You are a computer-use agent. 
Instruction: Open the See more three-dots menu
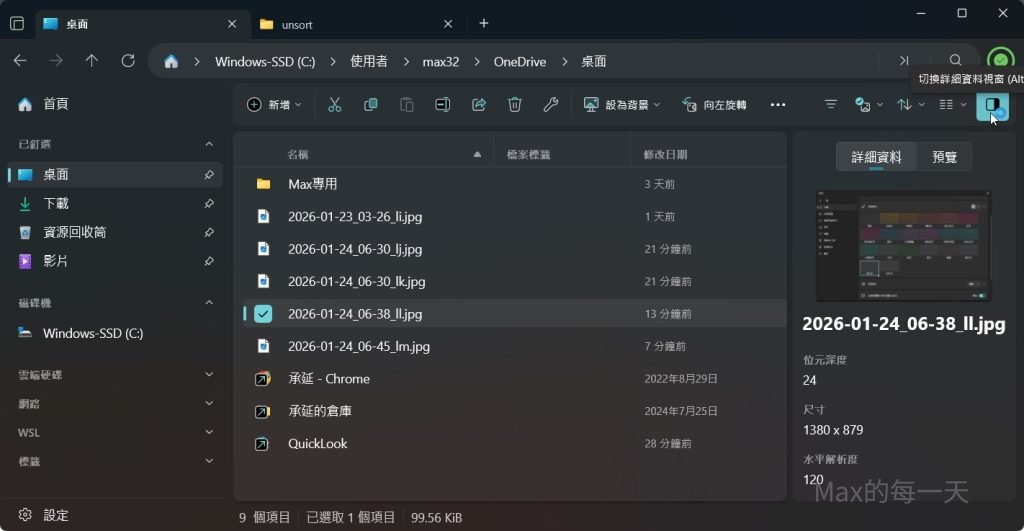tap(777, 105)
